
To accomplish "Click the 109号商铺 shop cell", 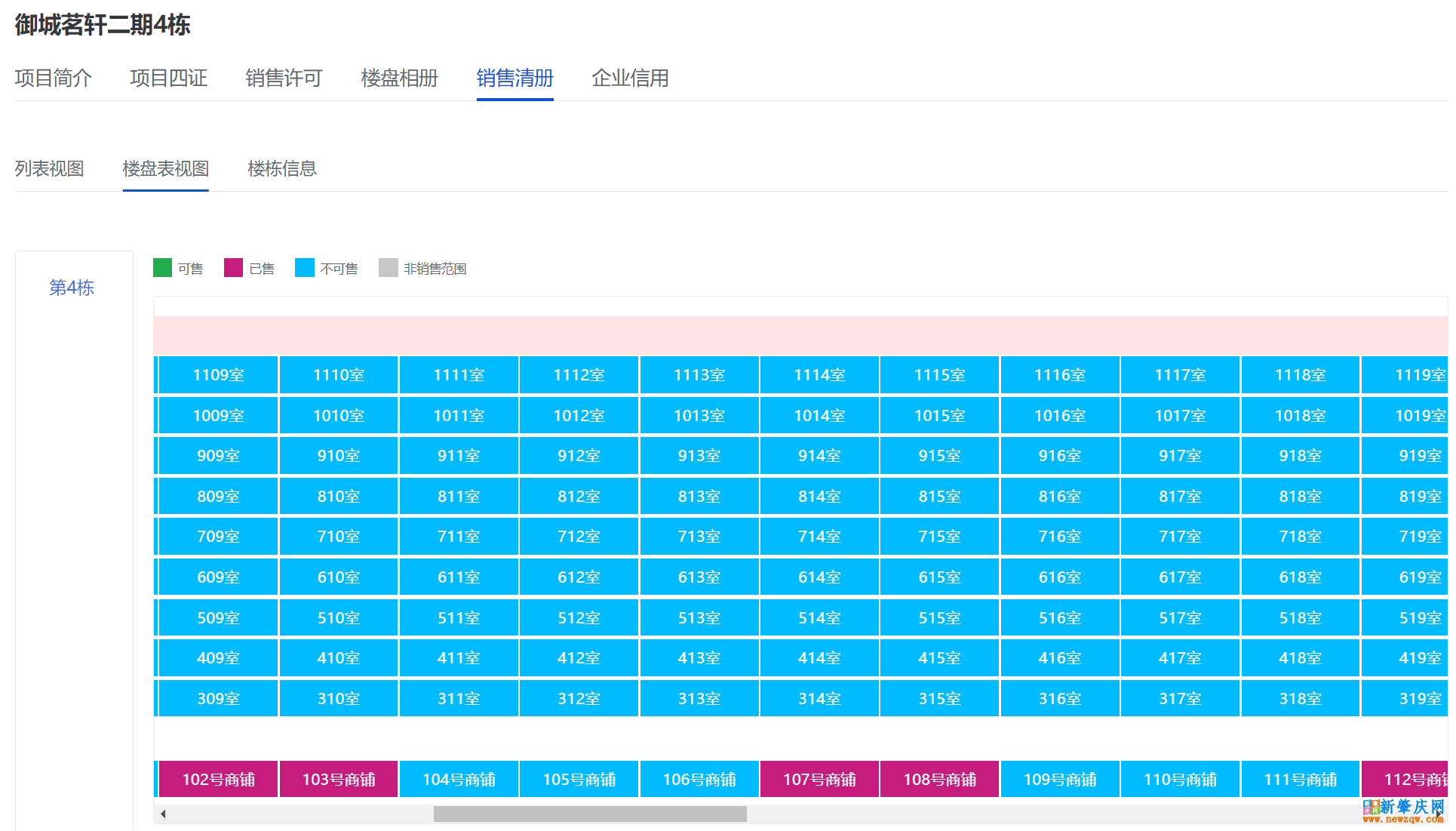I will [x=1060, y=779].
